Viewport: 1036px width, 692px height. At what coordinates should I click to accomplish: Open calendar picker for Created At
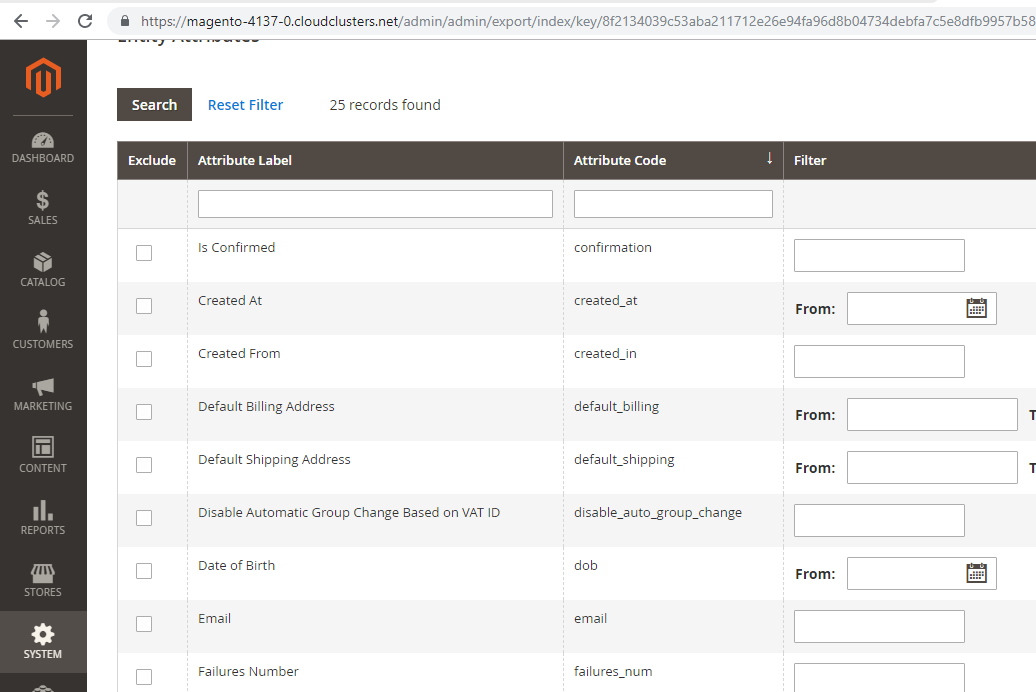pos(976,308)
